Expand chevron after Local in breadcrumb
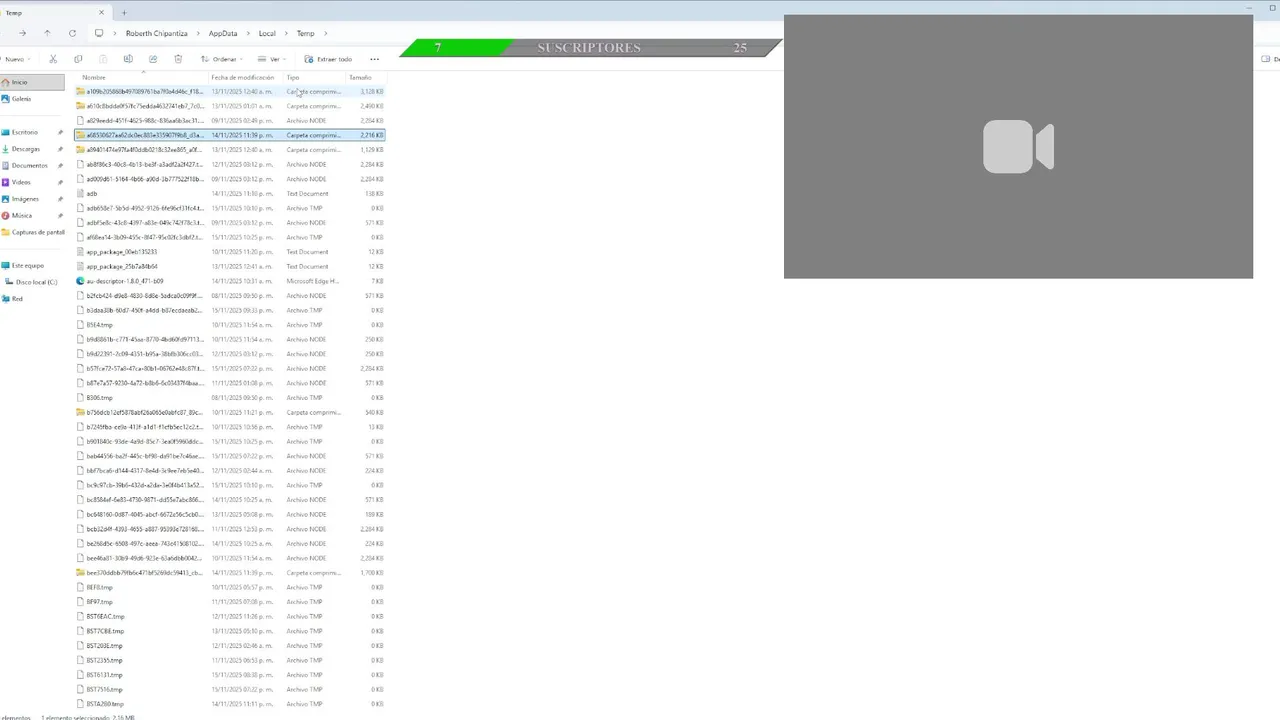Viewport: 1280px width, 720px height. 285,33
